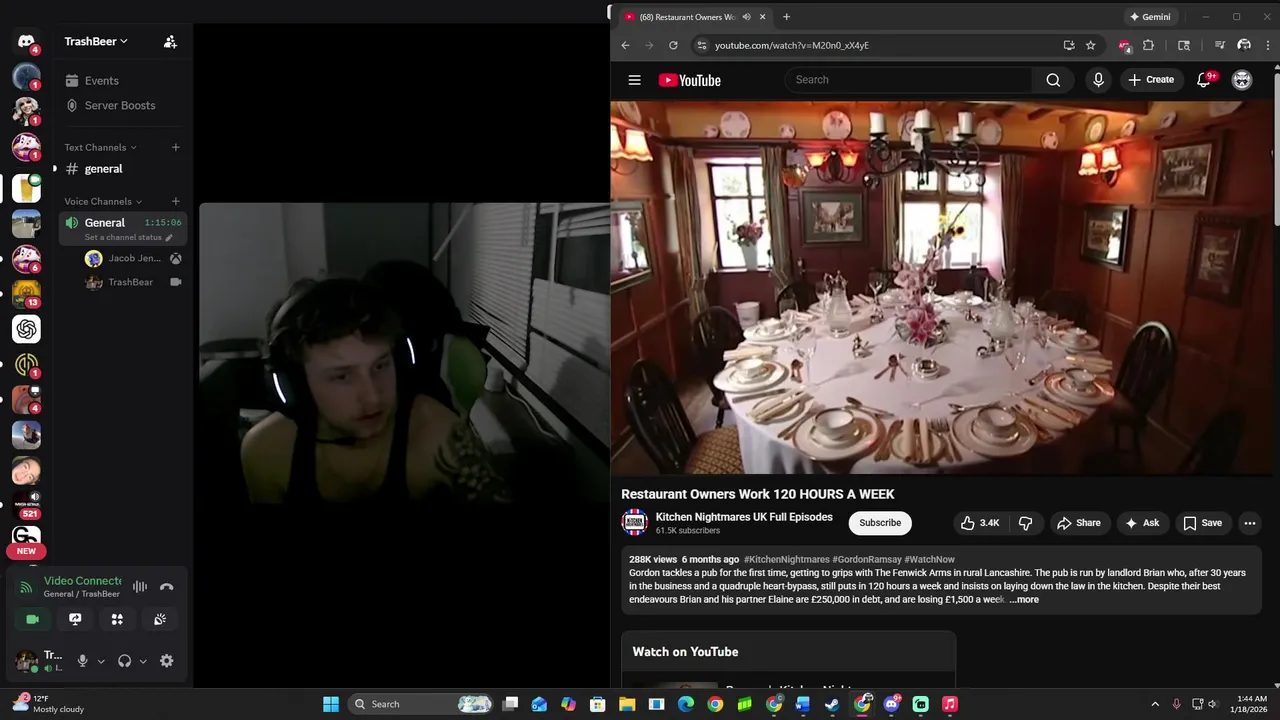This screenshot has height=720, width=1280.
Task: Run the YouTube search magnifier button
Action: pos(1053,80)
